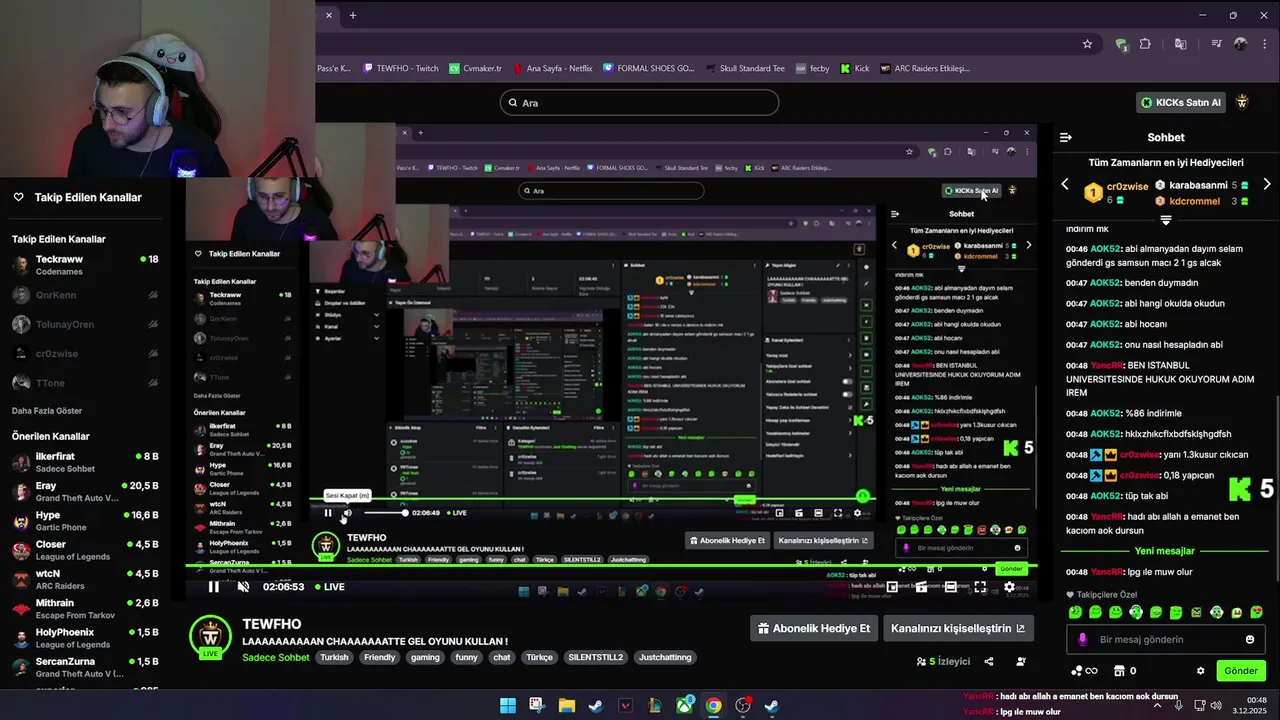Viewport: 1280px width, 720px height.
Task: Open chat shop icon showing 0
Action: pyautogui.click(x=1125, y=671)
